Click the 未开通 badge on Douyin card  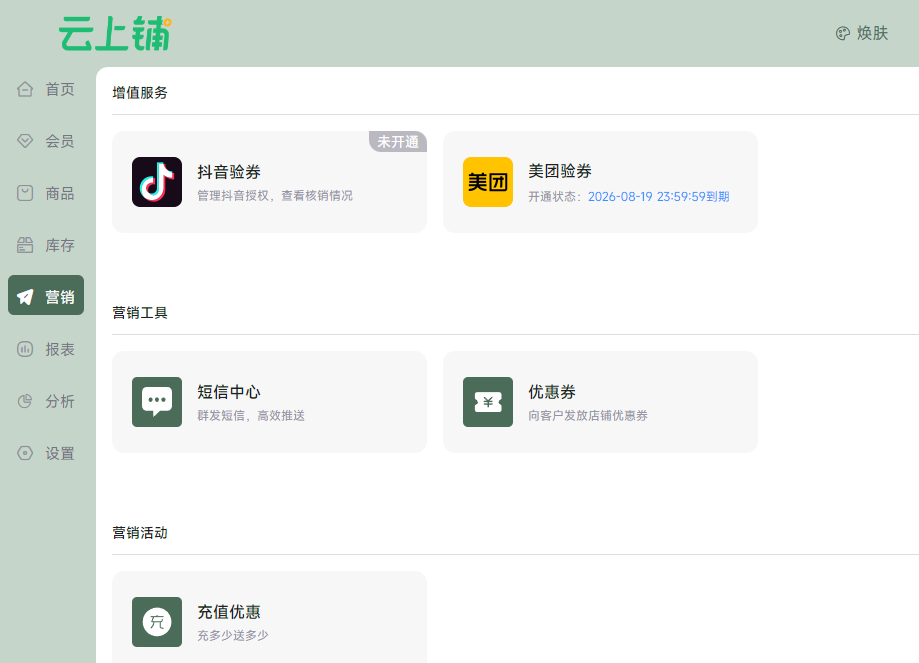398,142
